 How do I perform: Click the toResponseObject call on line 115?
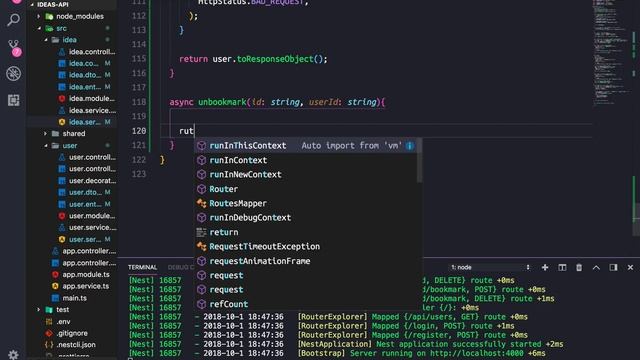point(275,59)
